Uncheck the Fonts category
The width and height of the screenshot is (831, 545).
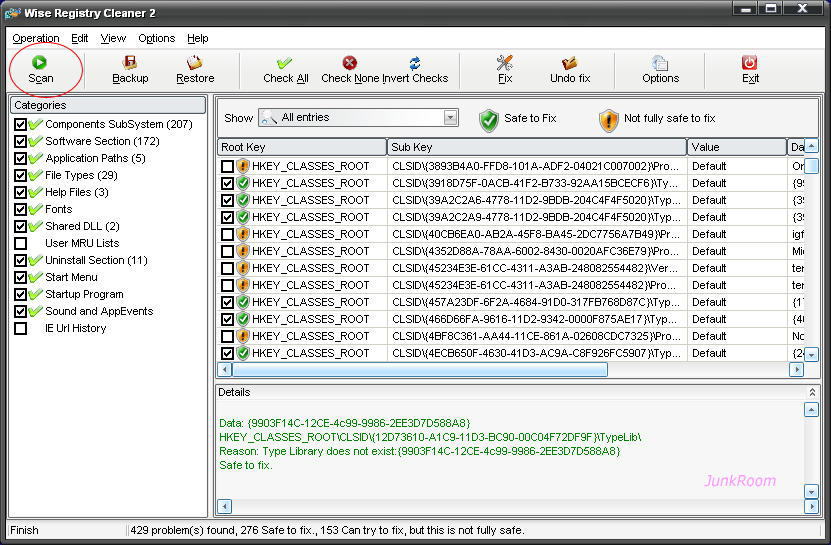point(21,209)
